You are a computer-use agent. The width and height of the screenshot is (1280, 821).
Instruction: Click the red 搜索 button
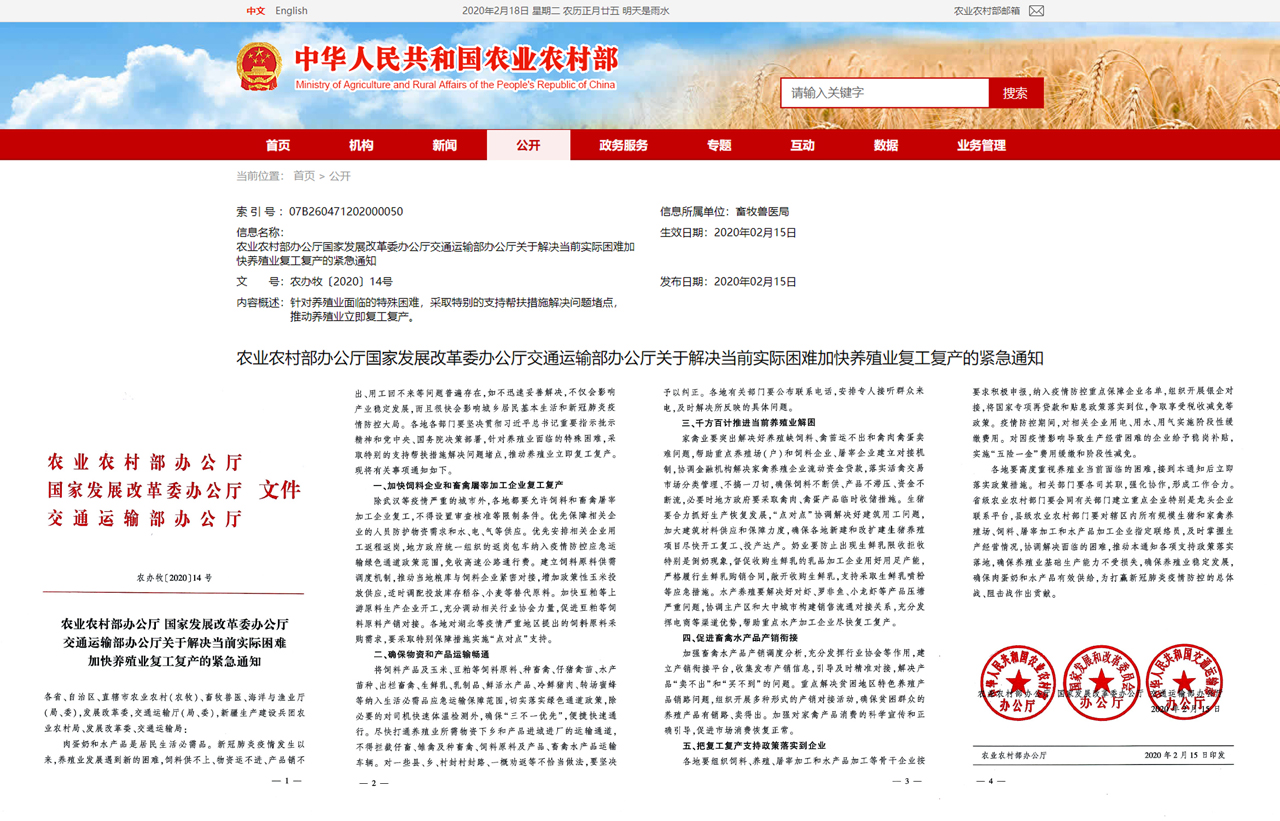coord(1016,93)
